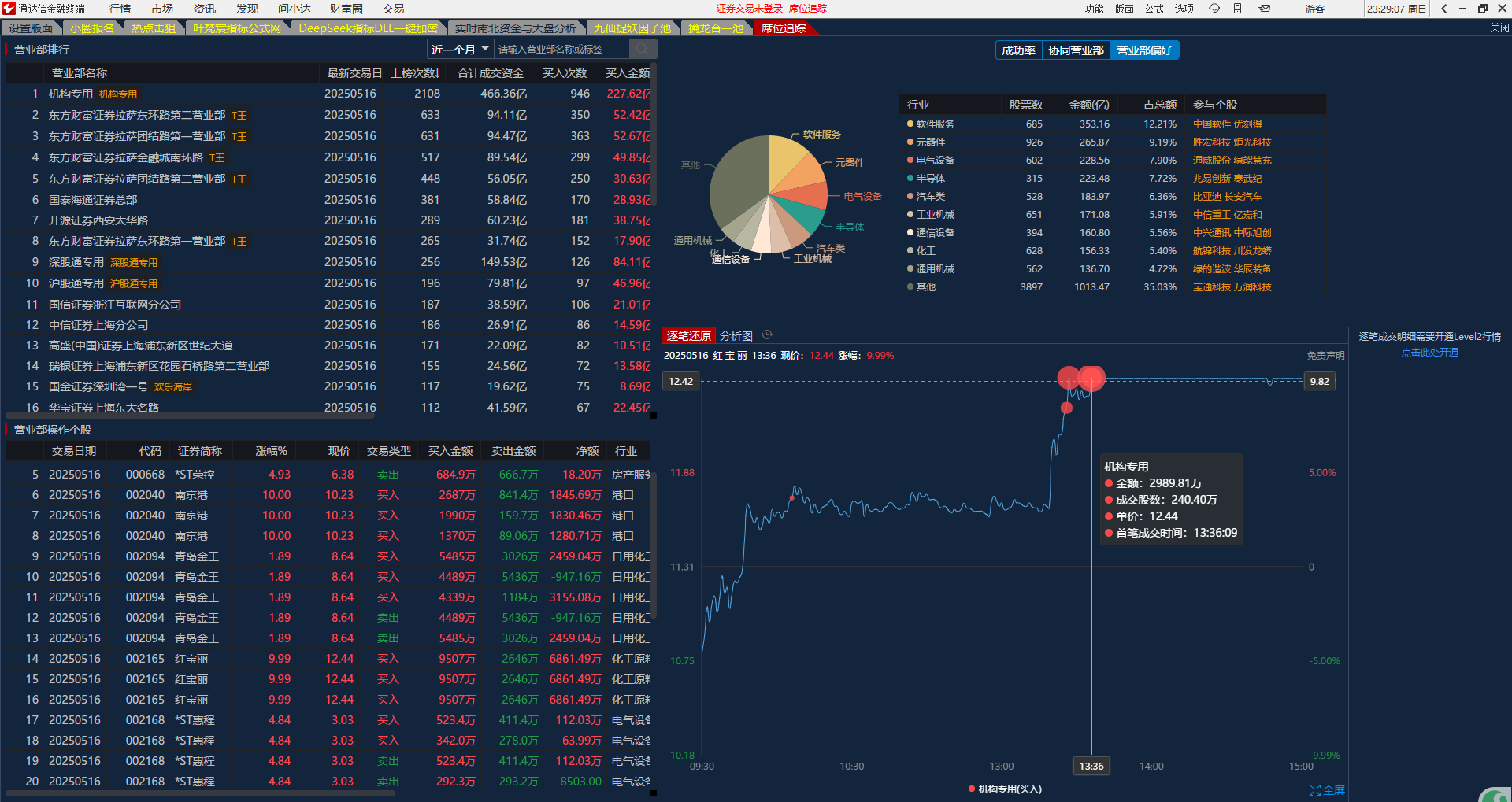Image resolution: width=1512 pixels, height=802 pixels.
Task: Open the mail message icon
Action: [1264, 9]
